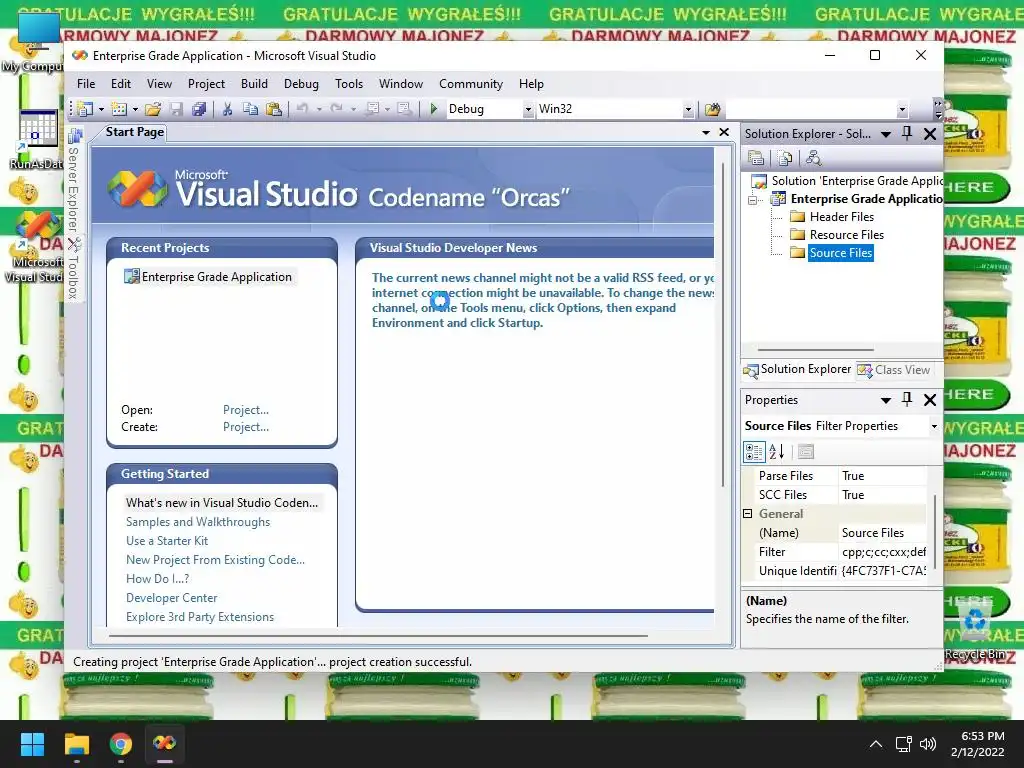Click Developer Center link
Screen dimensions: 1024x768
click(x=172, y=598)
